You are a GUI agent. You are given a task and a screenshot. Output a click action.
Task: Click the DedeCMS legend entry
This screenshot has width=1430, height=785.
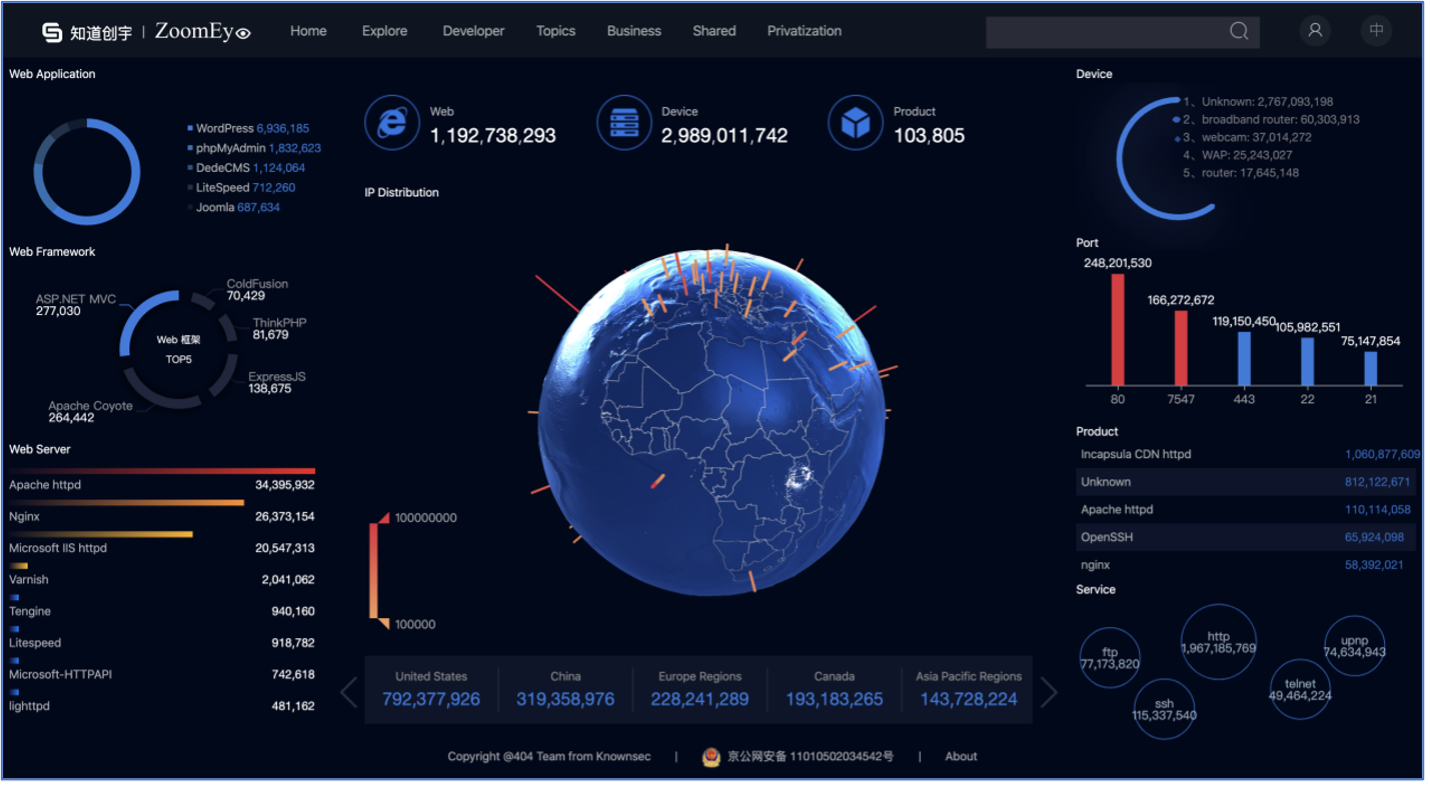(246, 168)
